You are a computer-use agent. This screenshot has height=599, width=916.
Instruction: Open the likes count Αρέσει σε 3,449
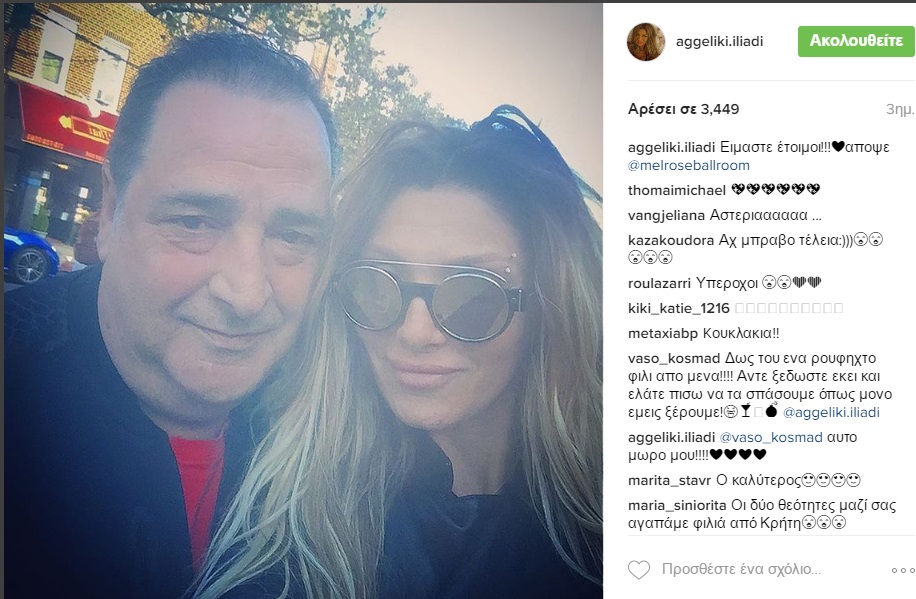tap(683, 109)
